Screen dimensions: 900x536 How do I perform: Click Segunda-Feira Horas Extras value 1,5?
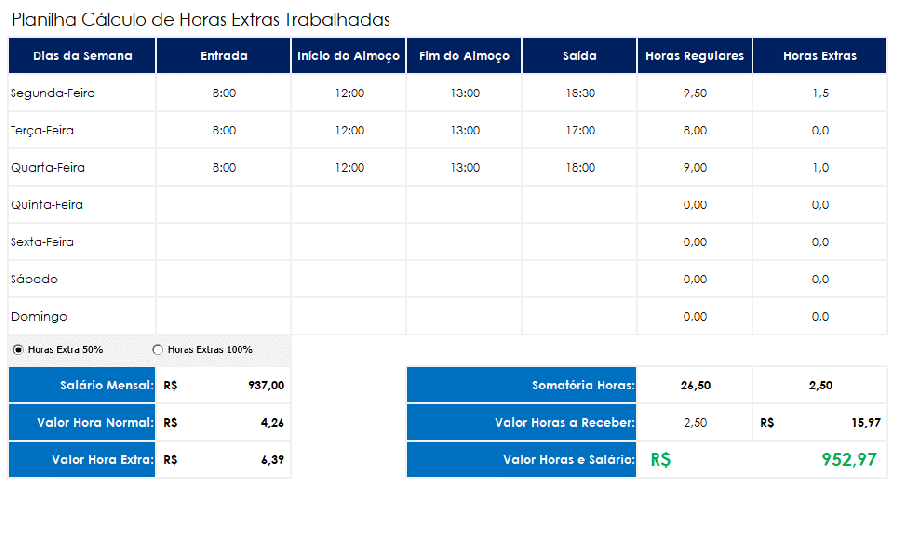820,93
